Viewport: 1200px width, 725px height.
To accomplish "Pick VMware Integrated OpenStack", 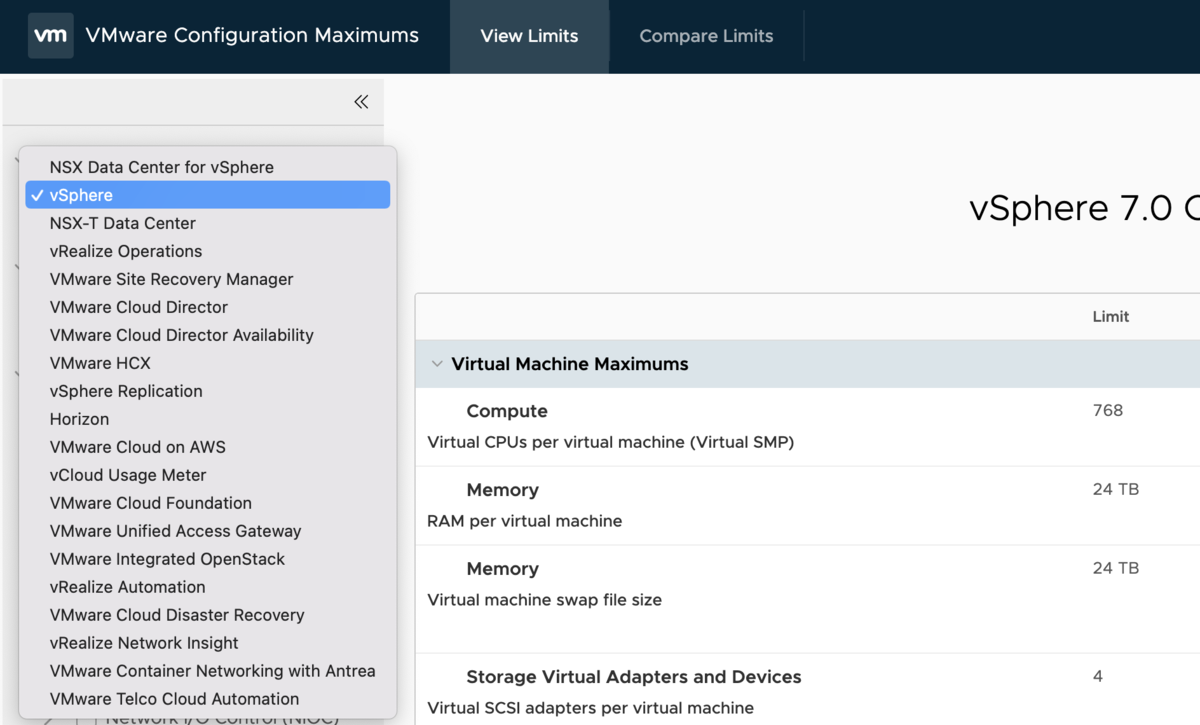I will tap(208, 559).
